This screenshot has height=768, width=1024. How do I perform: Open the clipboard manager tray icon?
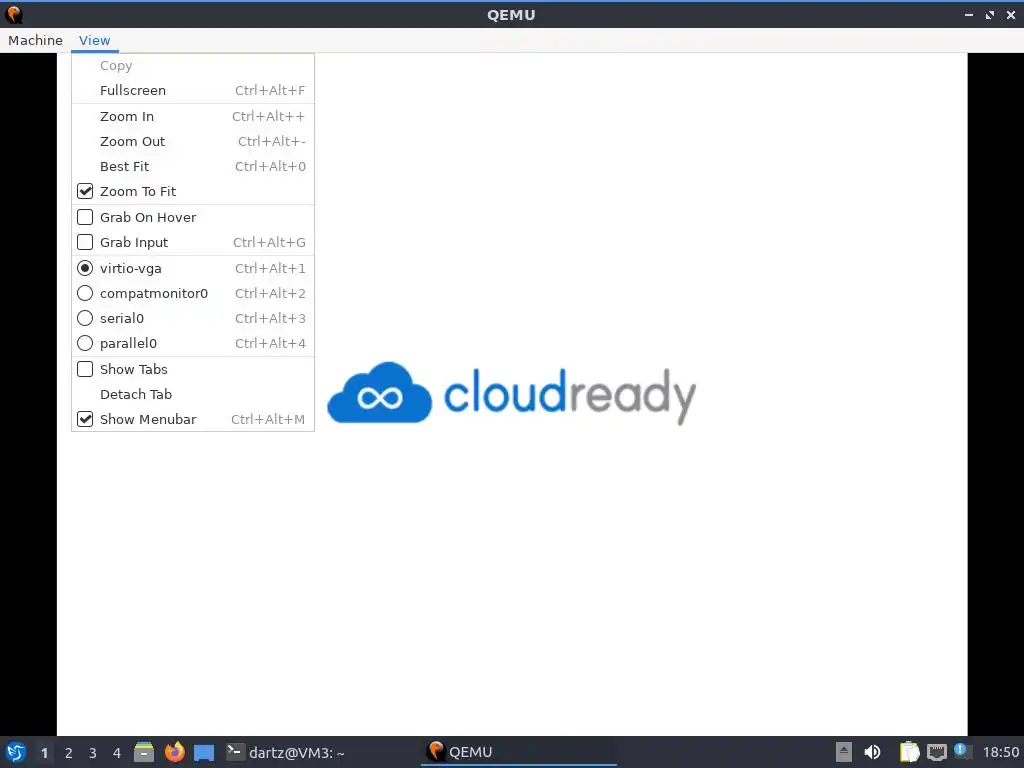[909, 752]
